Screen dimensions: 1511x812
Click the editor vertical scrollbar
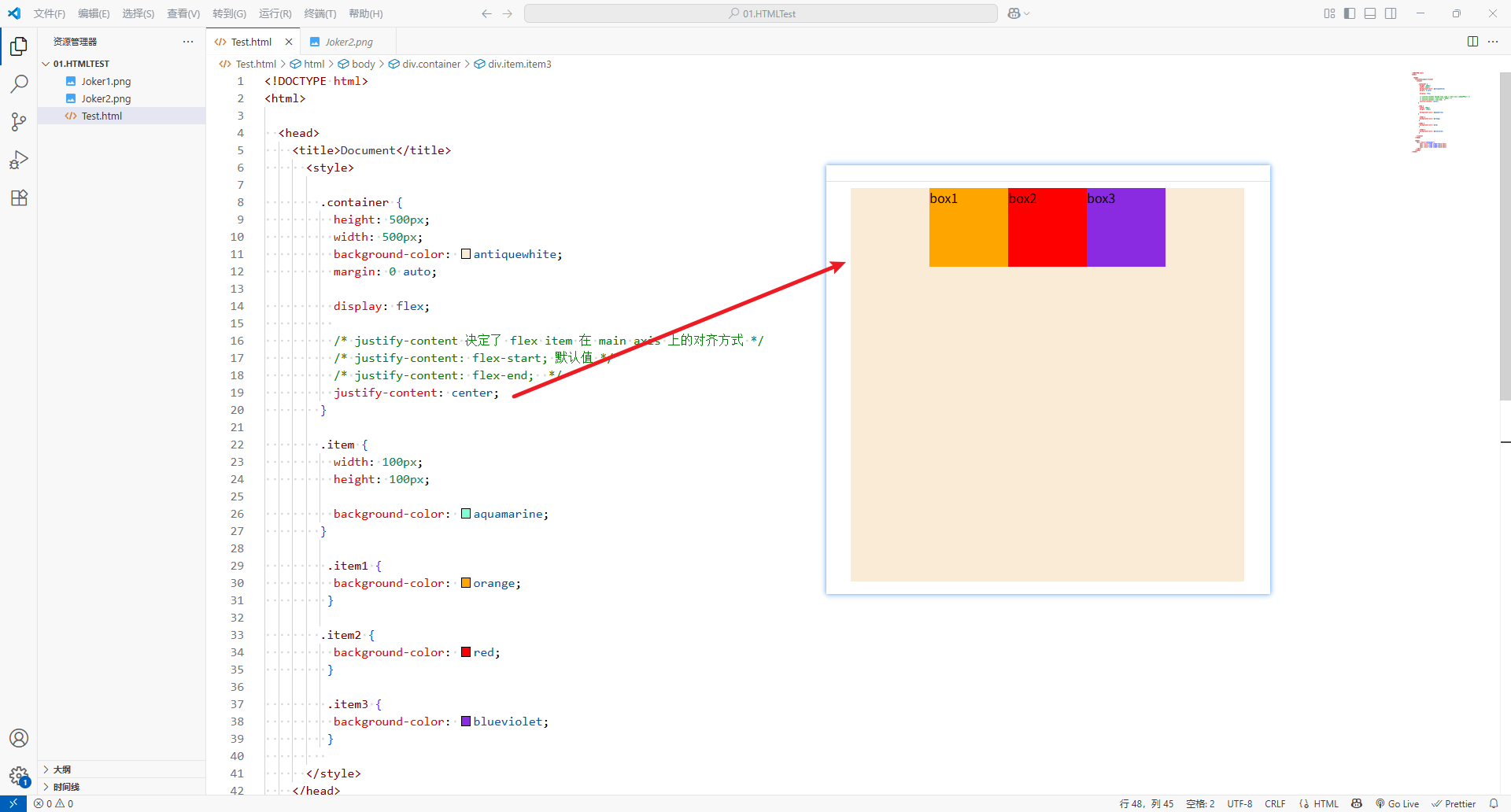1505,236
